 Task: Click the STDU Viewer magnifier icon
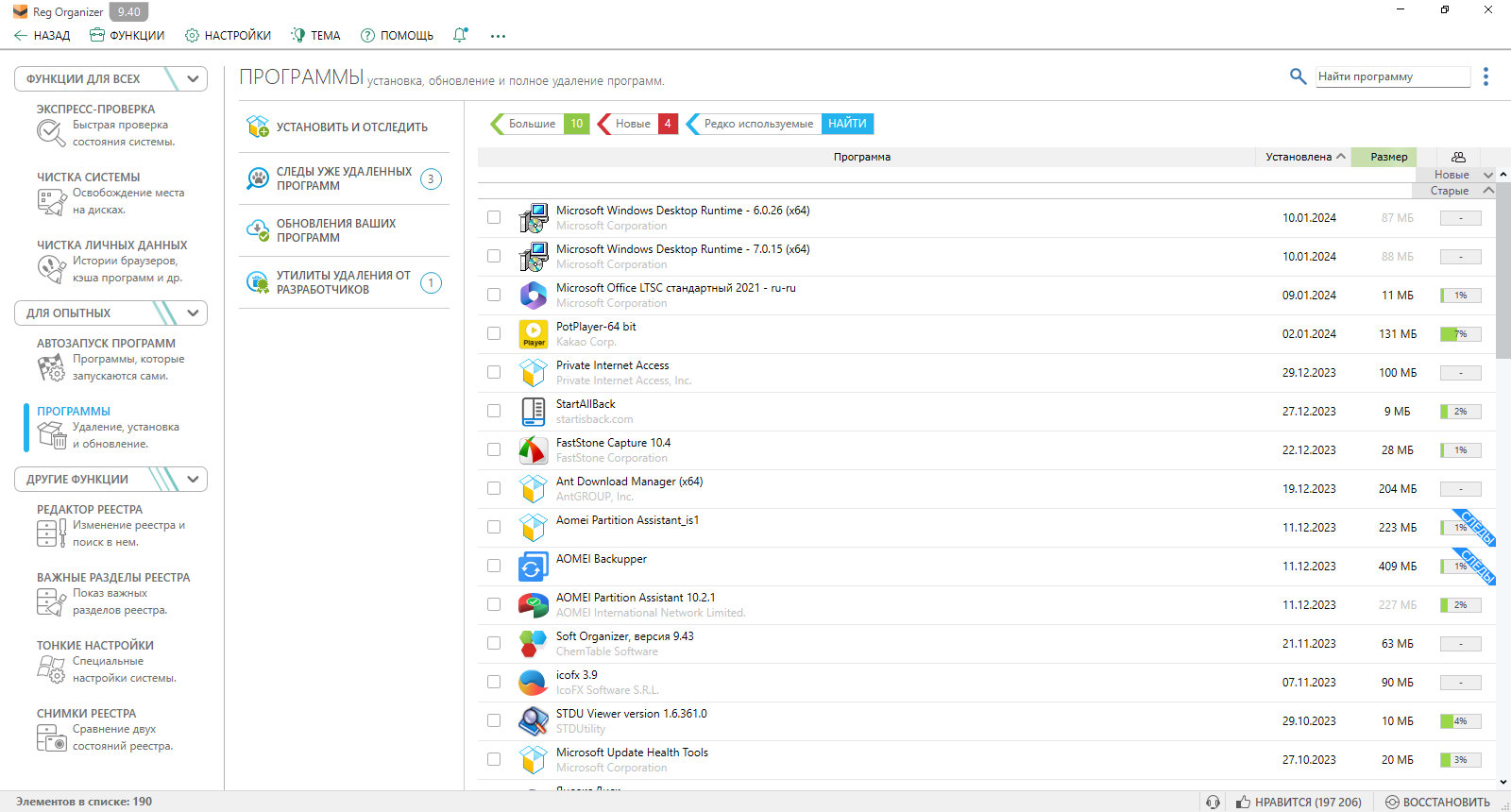tap(534, 721)
